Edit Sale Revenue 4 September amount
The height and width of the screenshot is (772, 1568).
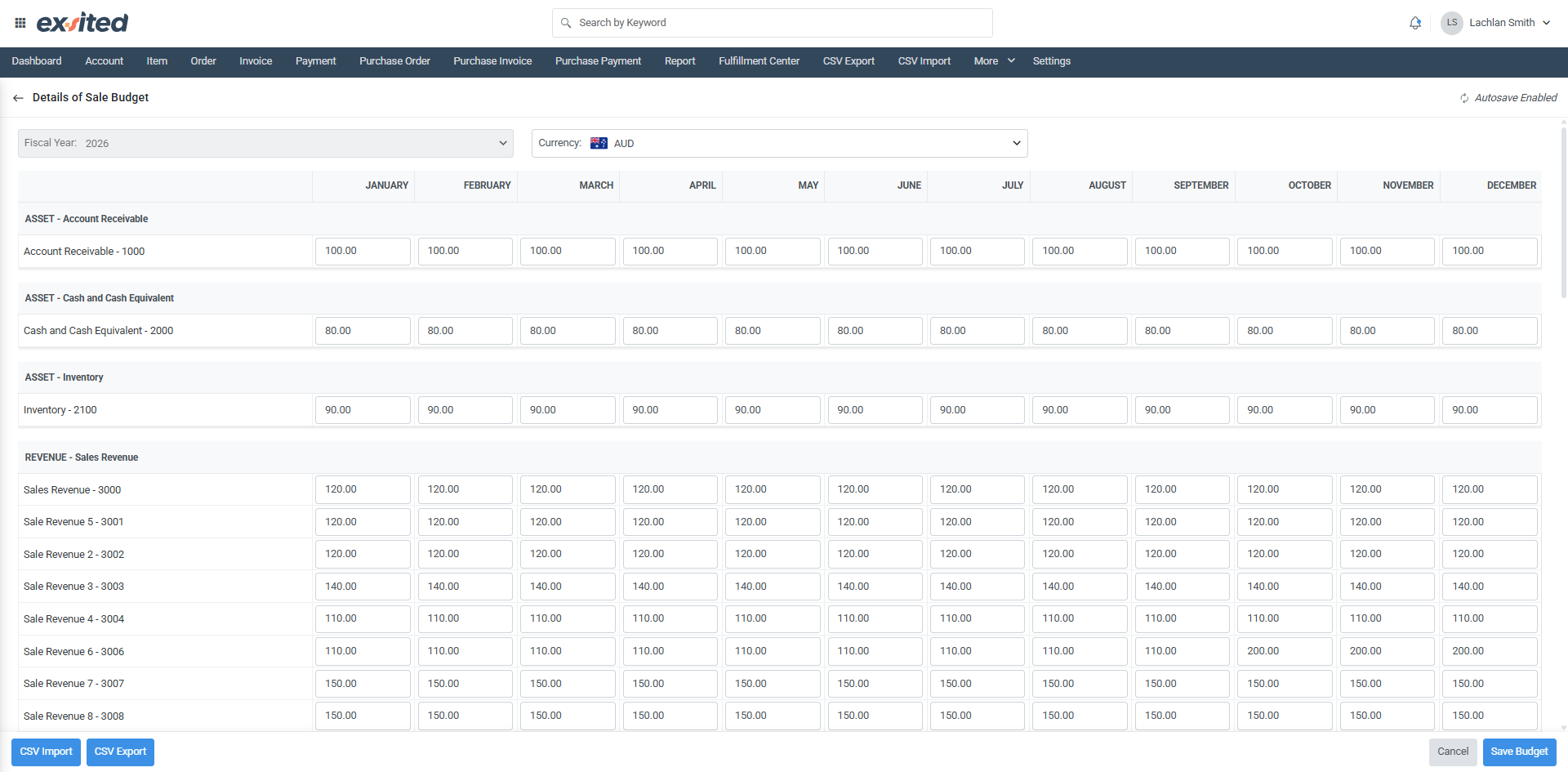[1183, 618]
